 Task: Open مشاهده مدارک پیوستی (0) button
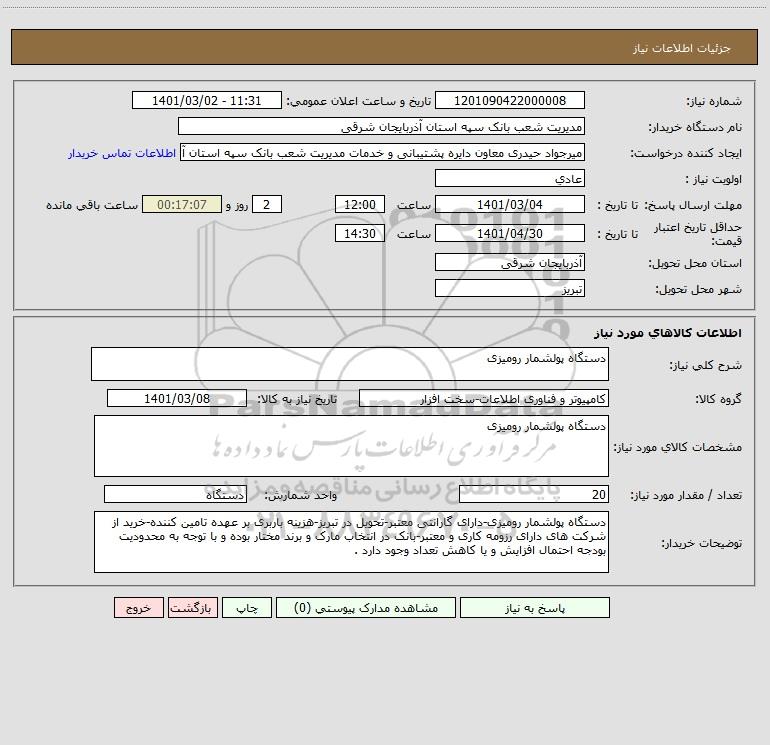[366, 608]
